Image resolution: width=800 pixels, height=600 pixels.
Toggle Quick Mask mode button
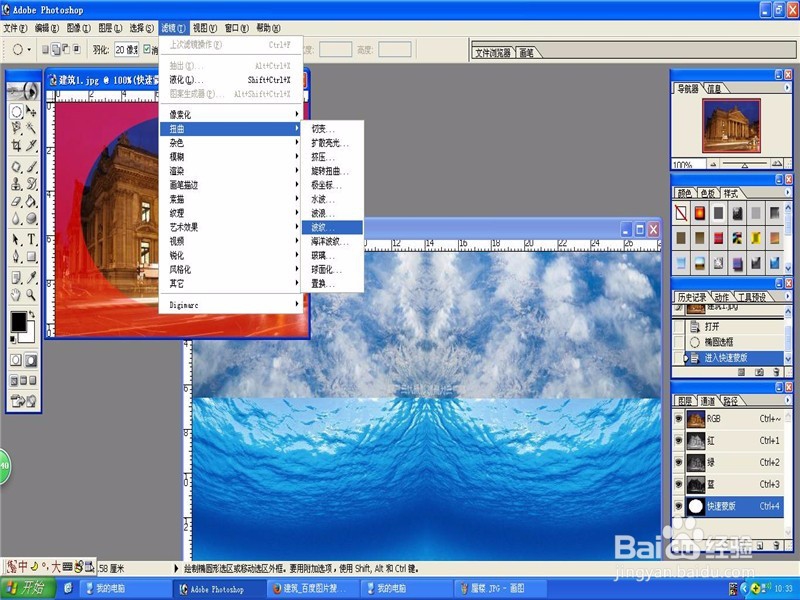click(x=31, y=360)
